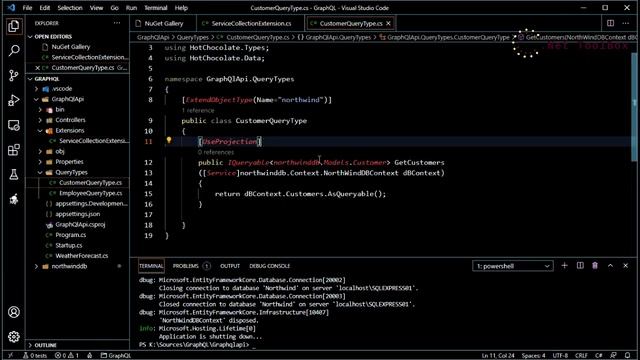Viewport: 640px width, 360px height.
Task: Create a new terminal with plus icon
Action: click(564, 266)
